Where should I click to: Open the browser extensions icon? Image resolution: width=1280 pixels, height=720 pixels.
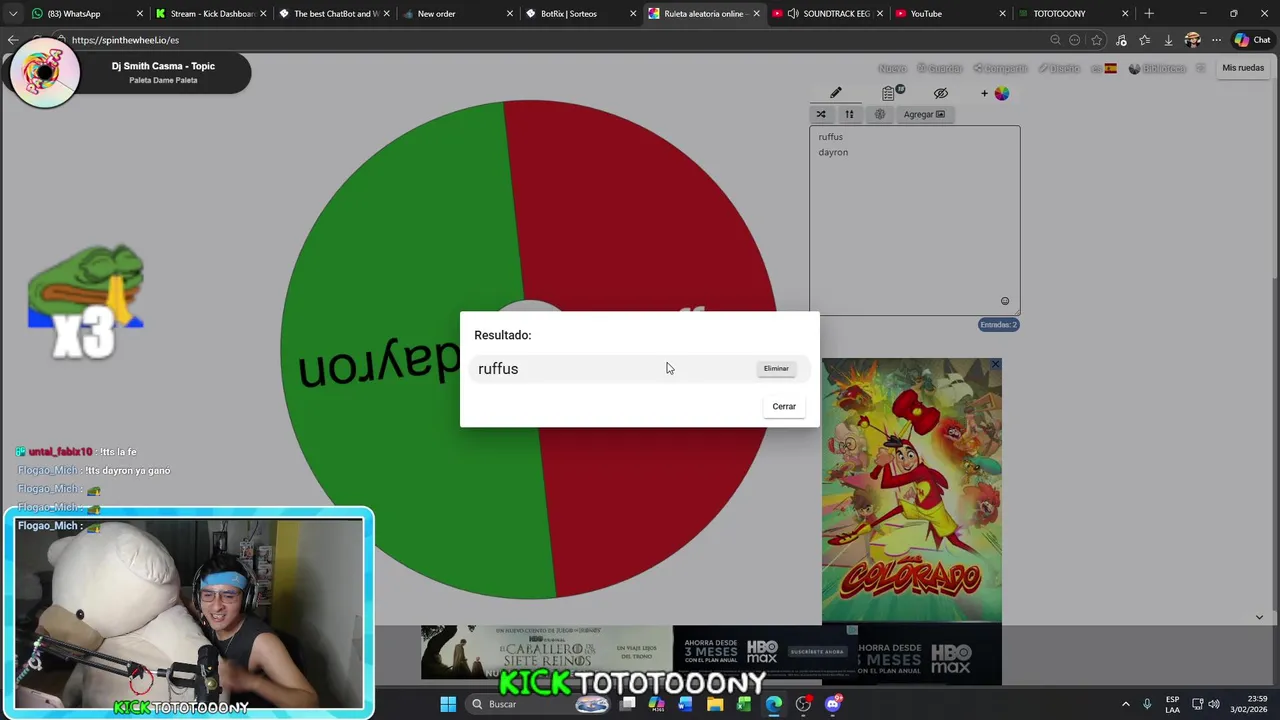tap(1121, 40)
